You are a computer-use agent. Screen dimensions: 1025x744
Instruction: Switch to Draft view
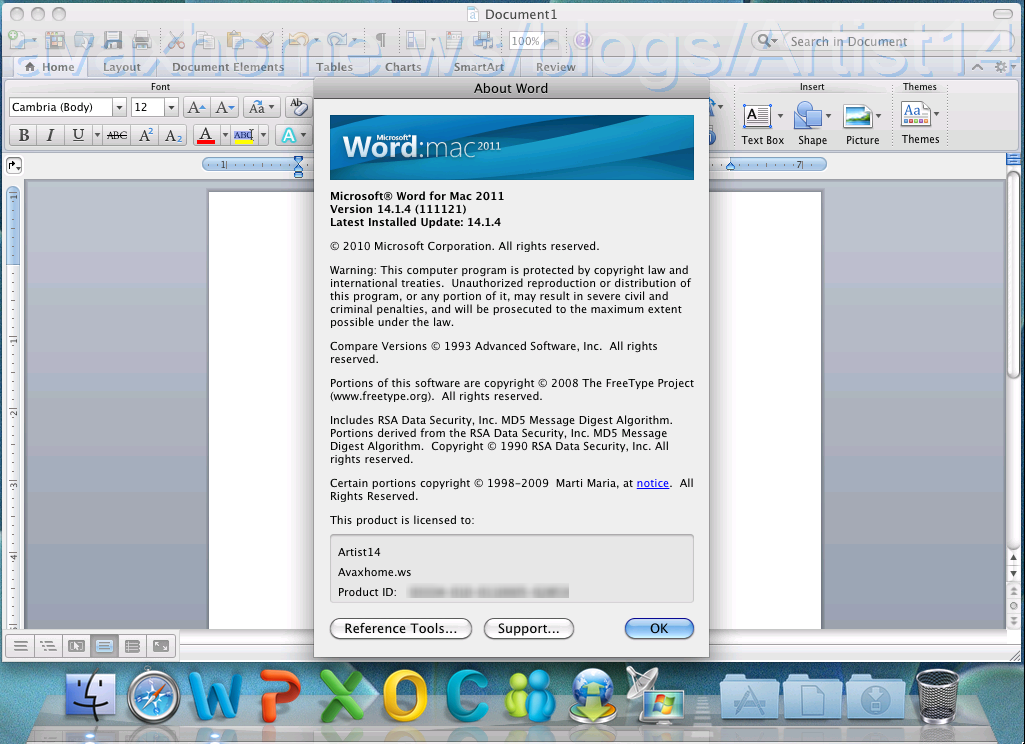[20, 647]
